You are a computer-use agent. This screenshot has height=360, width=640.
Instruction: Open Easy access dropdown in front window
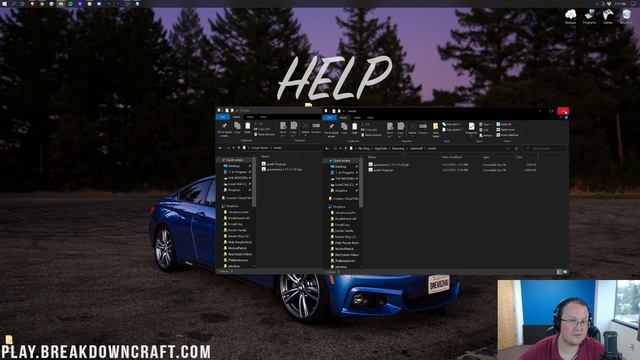pos(452,129)
